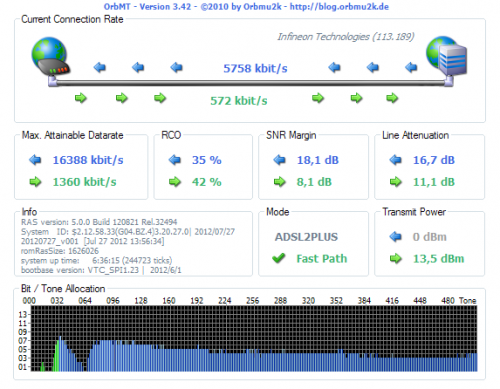500x389 pixels.
Task: Click the 8,1 dB SNR margin value
Action: (314, 182)
